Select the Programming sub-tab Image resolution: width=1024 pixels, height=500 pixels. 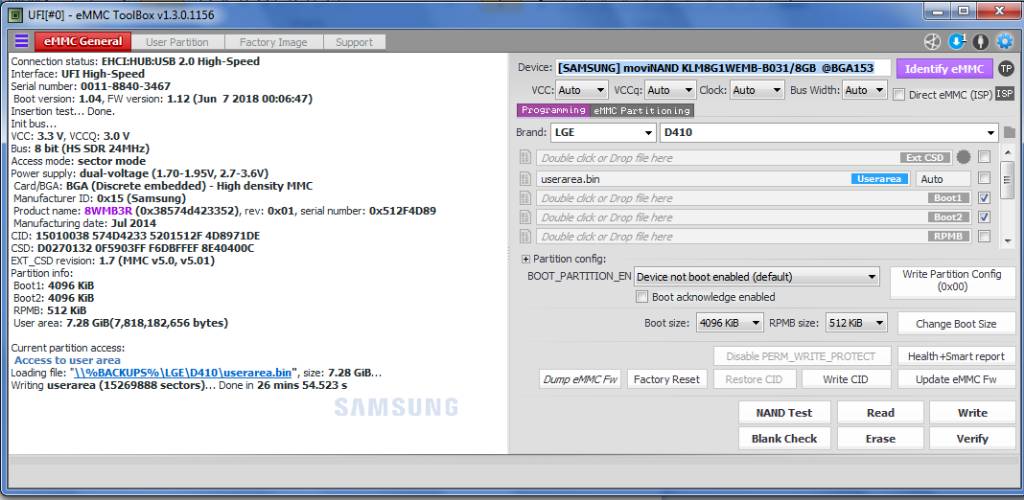(553, 110)
